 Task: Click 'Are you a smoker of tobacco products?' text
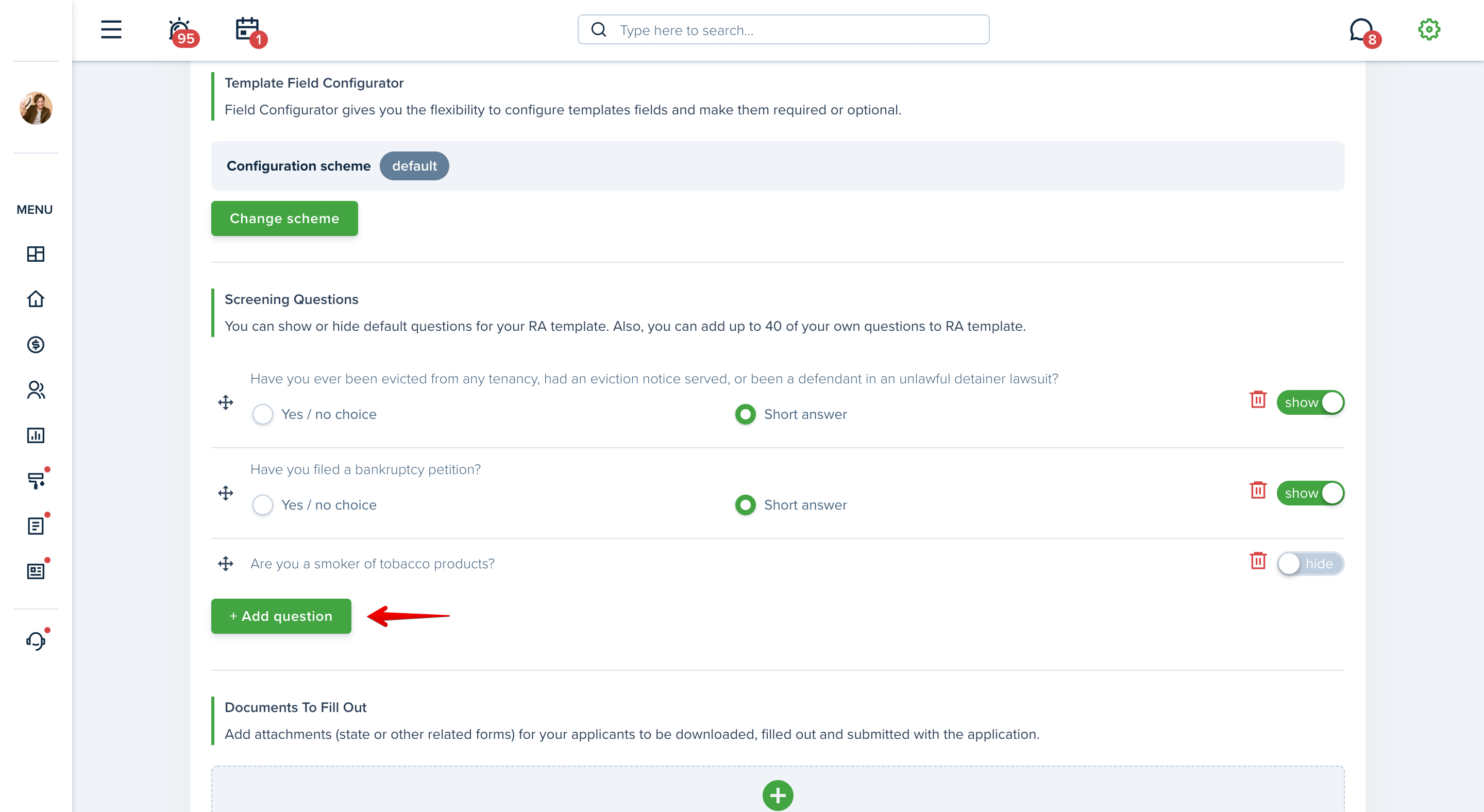[372, 563]
